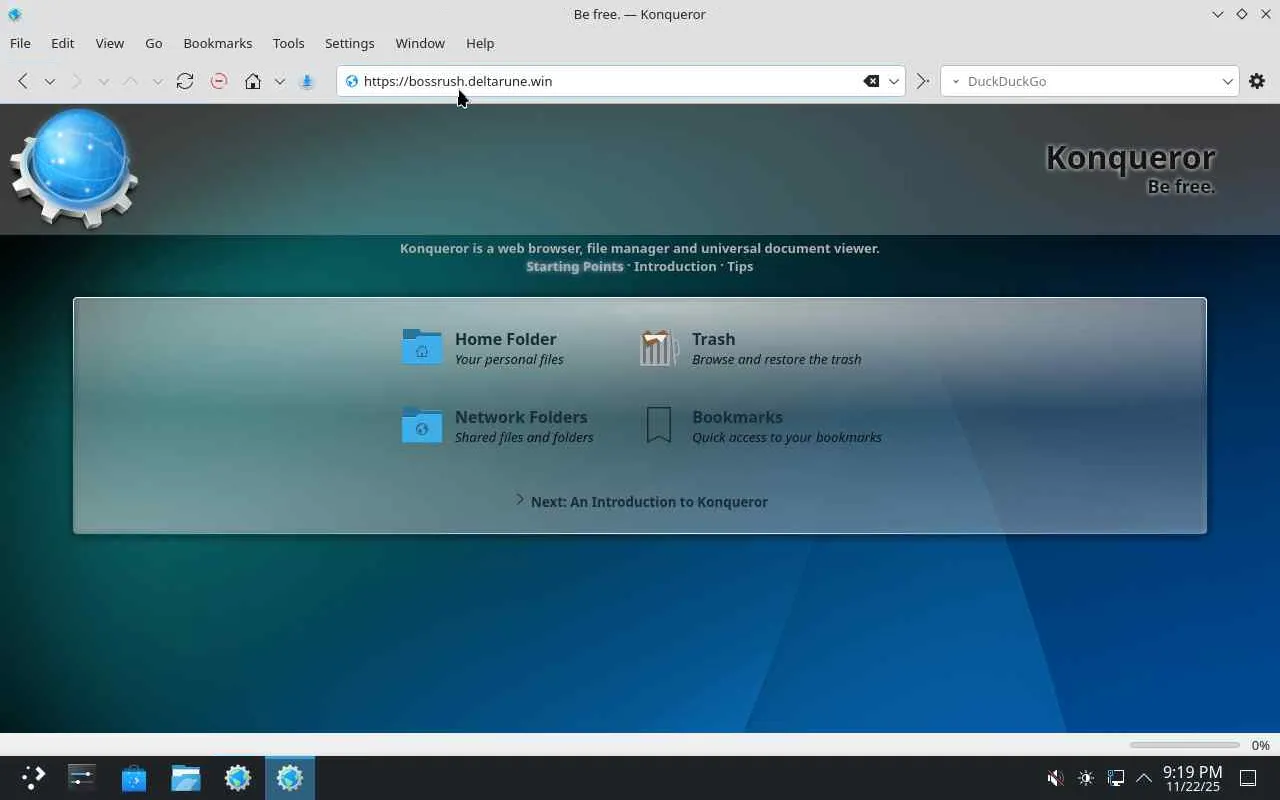Screen dimensions: 1280x800
Task: Open the Edit menu
Action: click(62, 43)
